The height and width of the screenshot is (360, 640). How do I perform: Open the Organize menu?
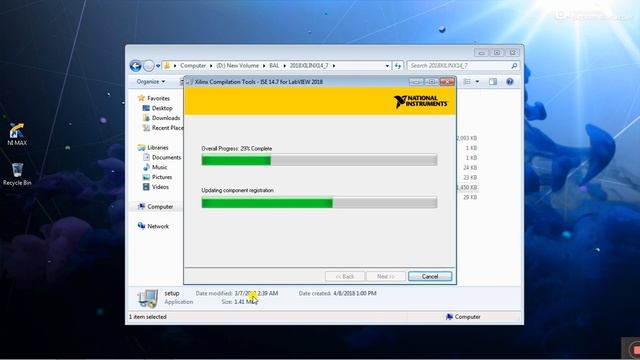[151, 82]
